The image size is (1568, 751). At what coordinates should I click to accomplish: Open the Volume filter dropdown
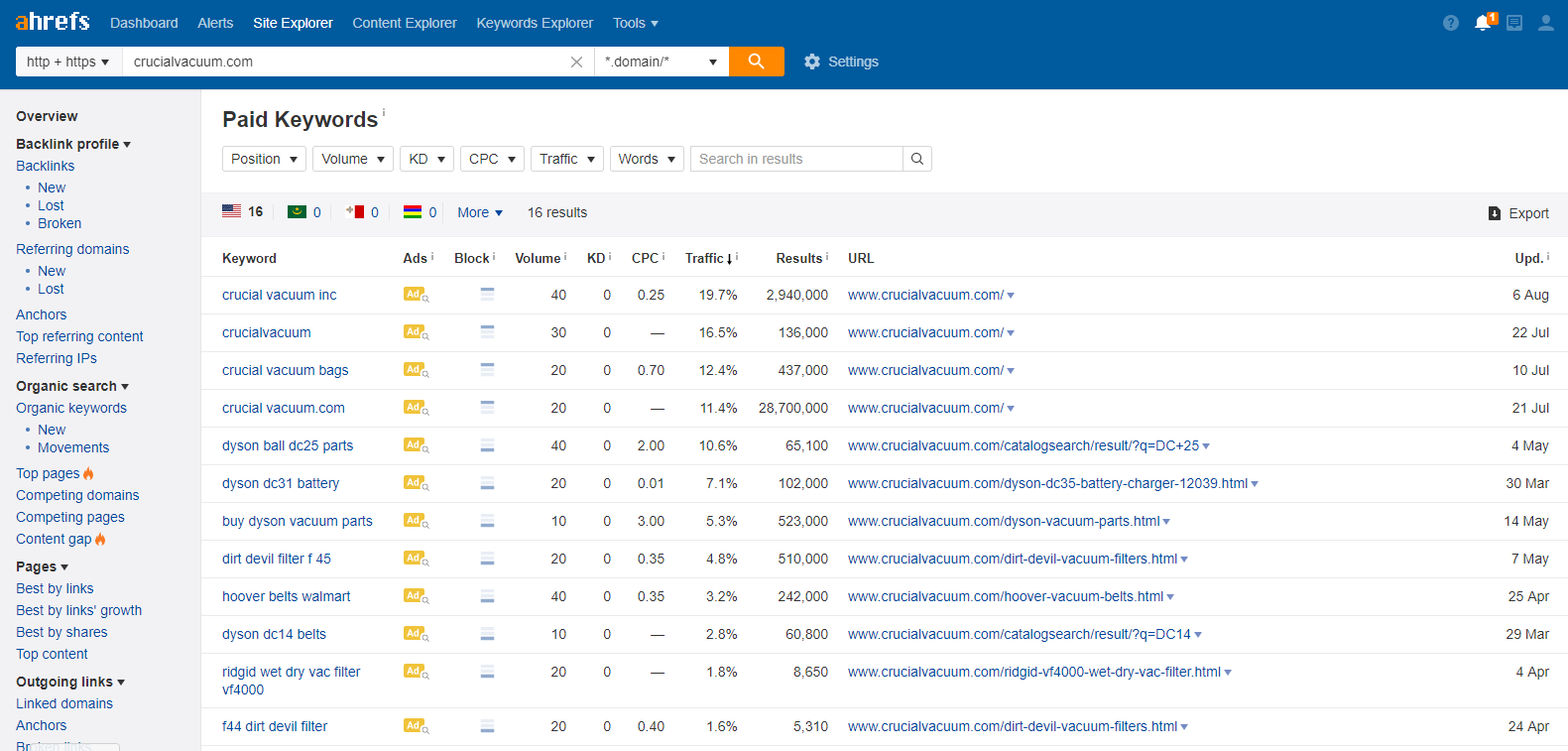coord(353,159)
